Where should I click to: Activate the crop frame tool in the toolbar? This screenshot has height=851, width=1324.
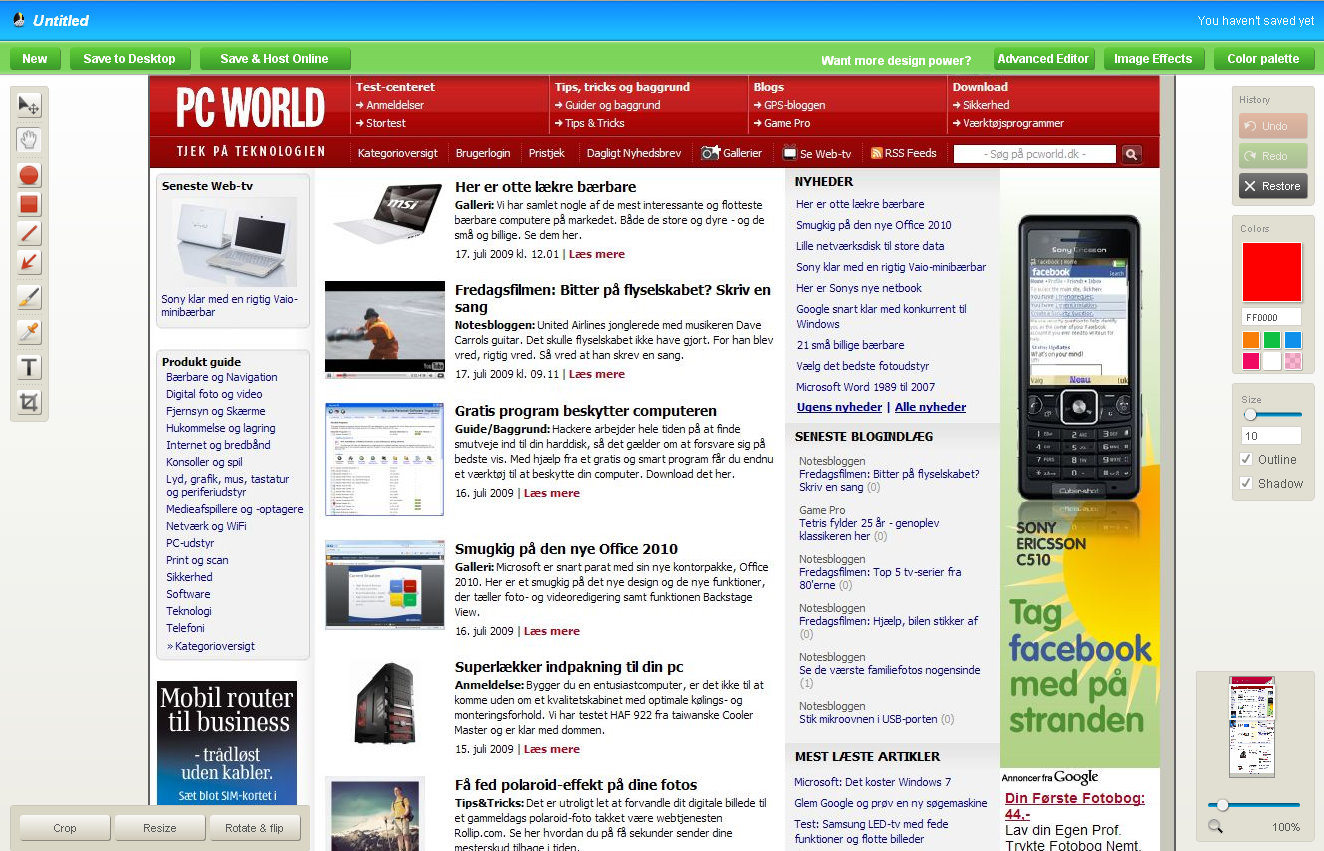click(x=28, y=400)
